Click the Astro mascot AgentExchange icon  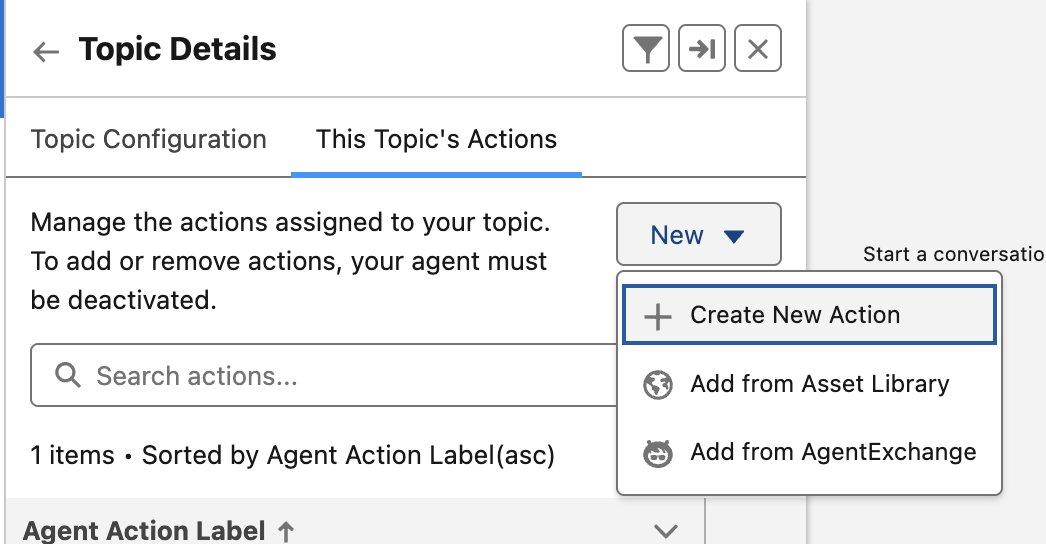click(658, 453)
